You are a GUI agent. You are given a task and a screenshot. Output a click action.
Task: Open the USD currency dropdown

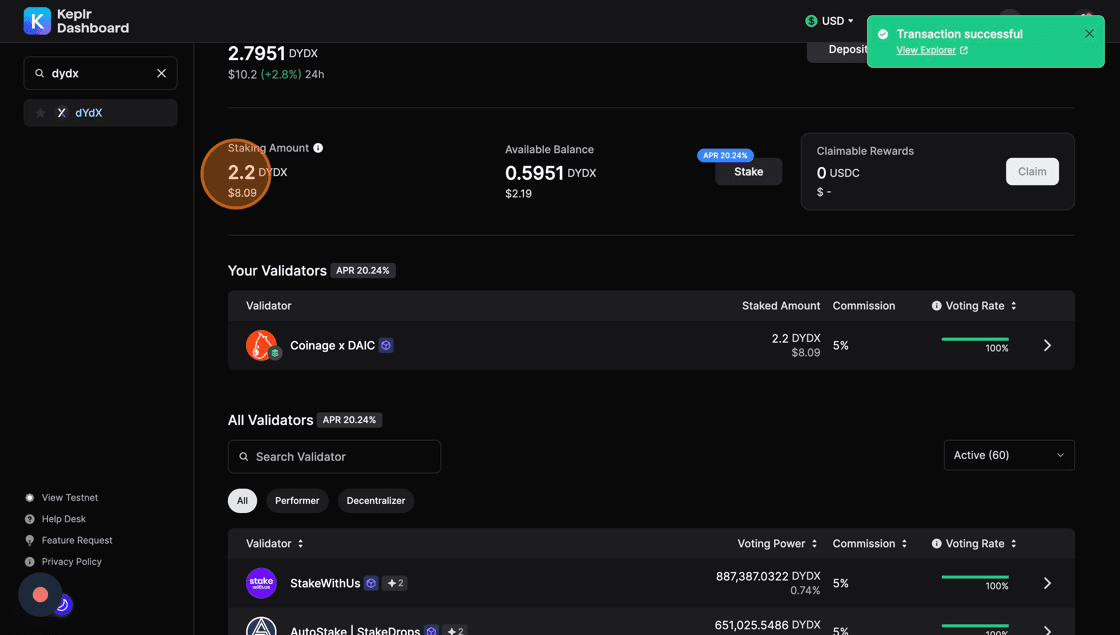(830, 21)
